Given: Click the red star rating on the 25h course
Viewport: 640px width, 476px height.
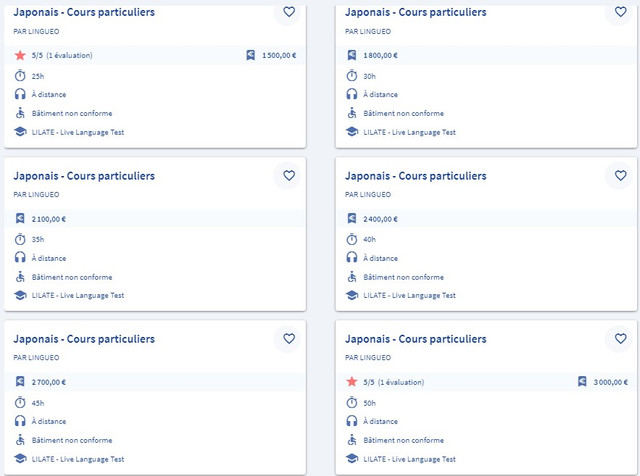Looking at the screenshot, I should (x=20, y=55).
